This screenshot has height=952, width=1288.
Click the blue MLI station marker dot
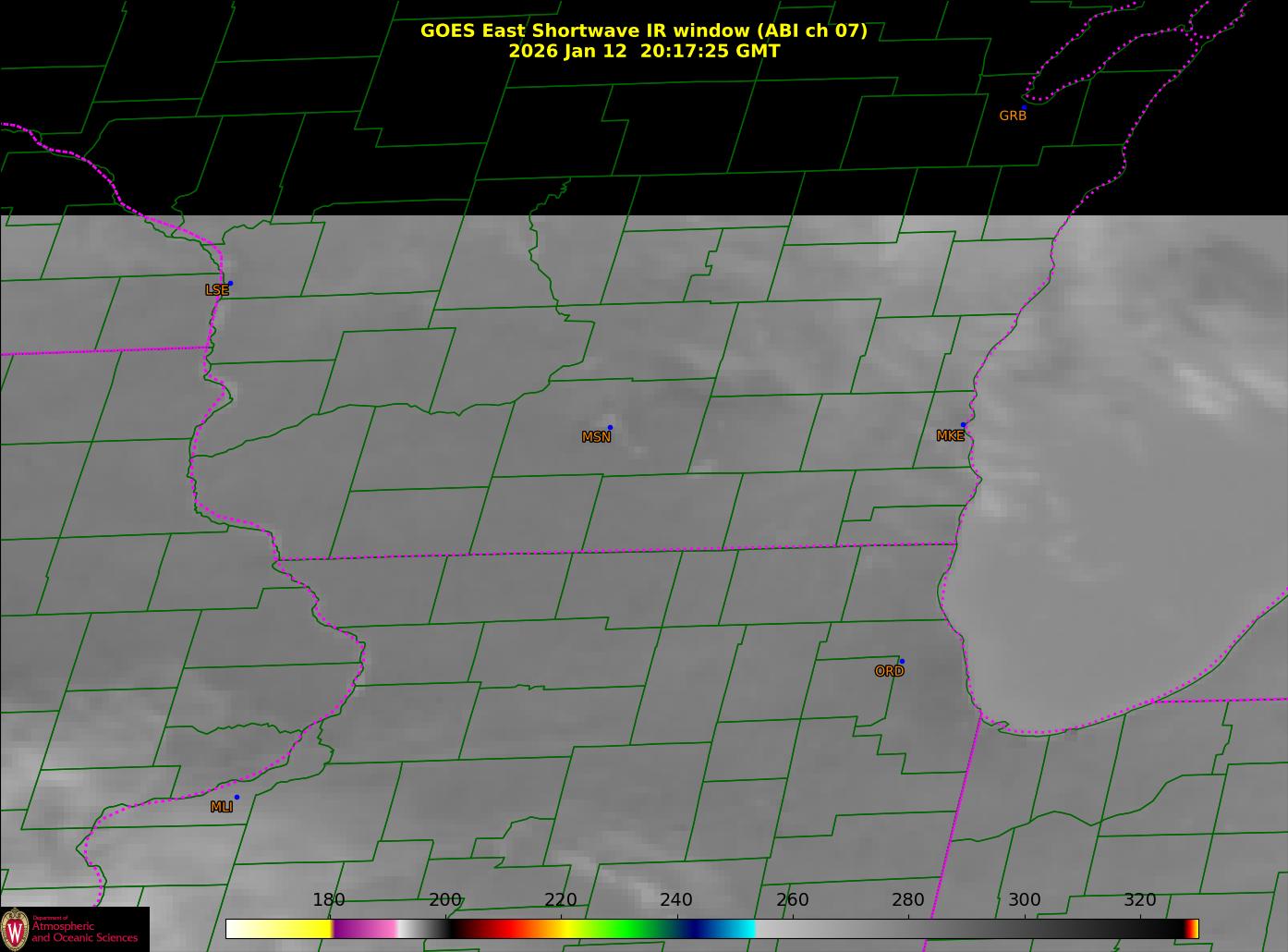237,797
